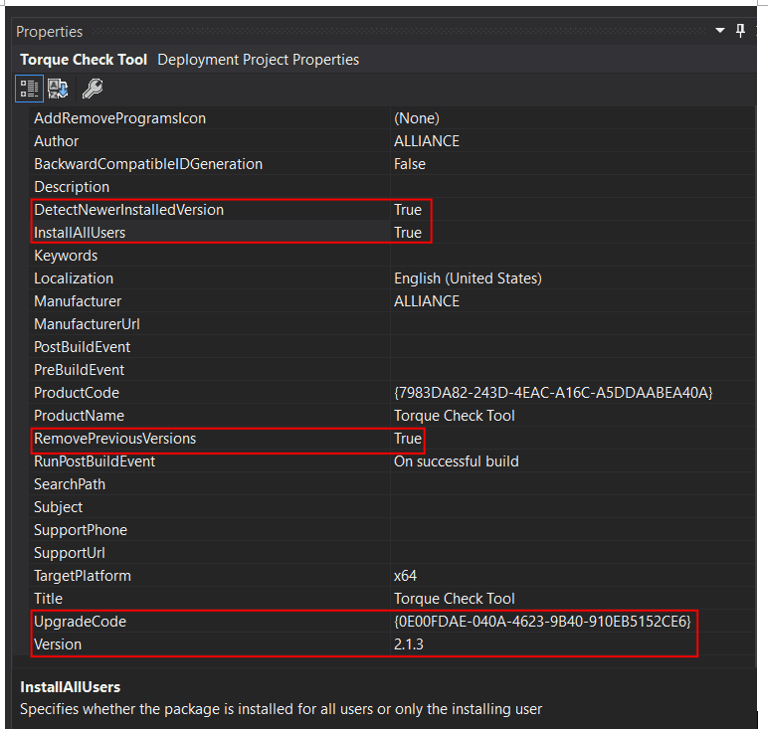768x734 pixels.
Task: Select the TargetPlatform property name
Action: pos(83,576)
